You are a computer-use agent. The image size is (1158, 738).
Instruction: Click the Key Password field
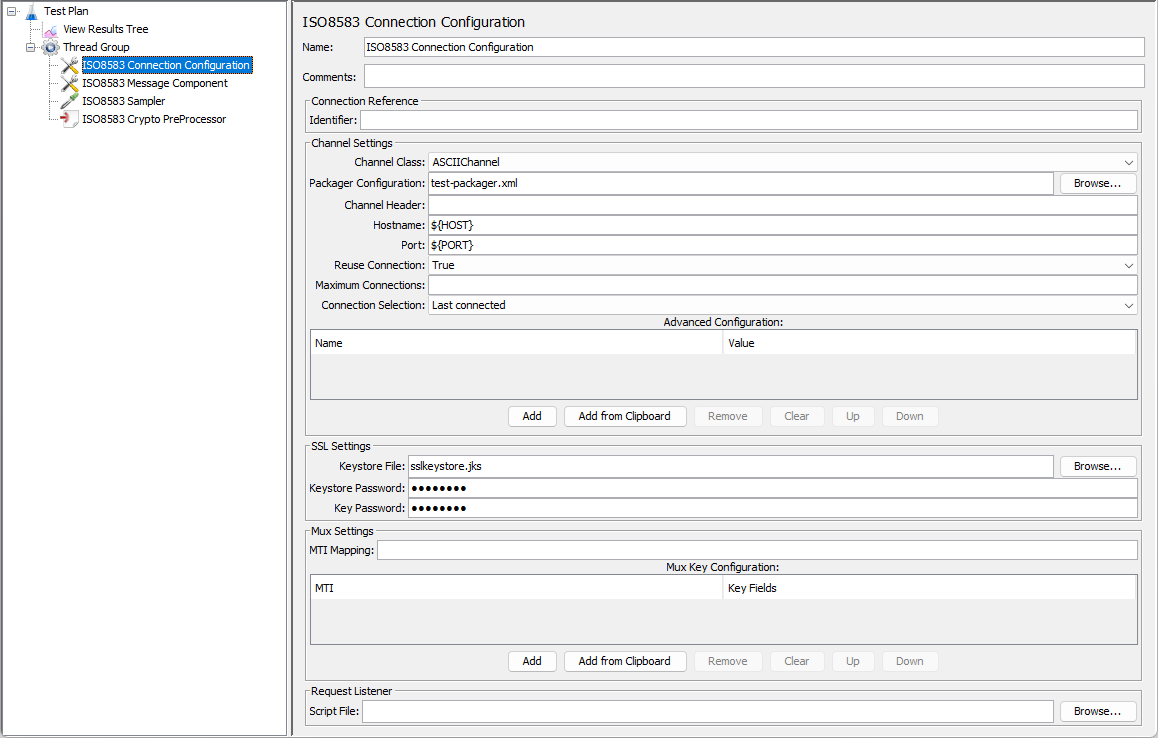pyautogui.click(x=772, y=508)
